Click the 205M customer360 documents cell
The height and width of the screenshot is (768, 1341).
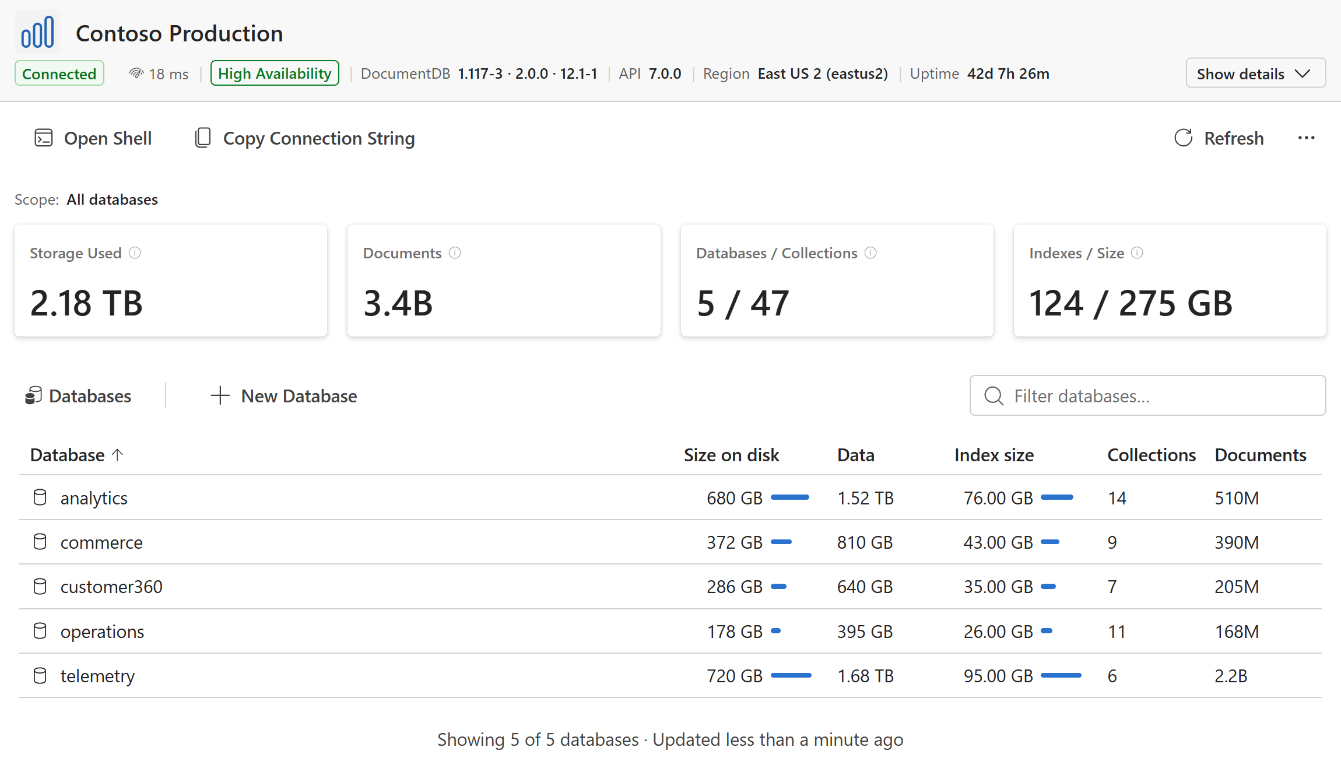coord(1236,587)
